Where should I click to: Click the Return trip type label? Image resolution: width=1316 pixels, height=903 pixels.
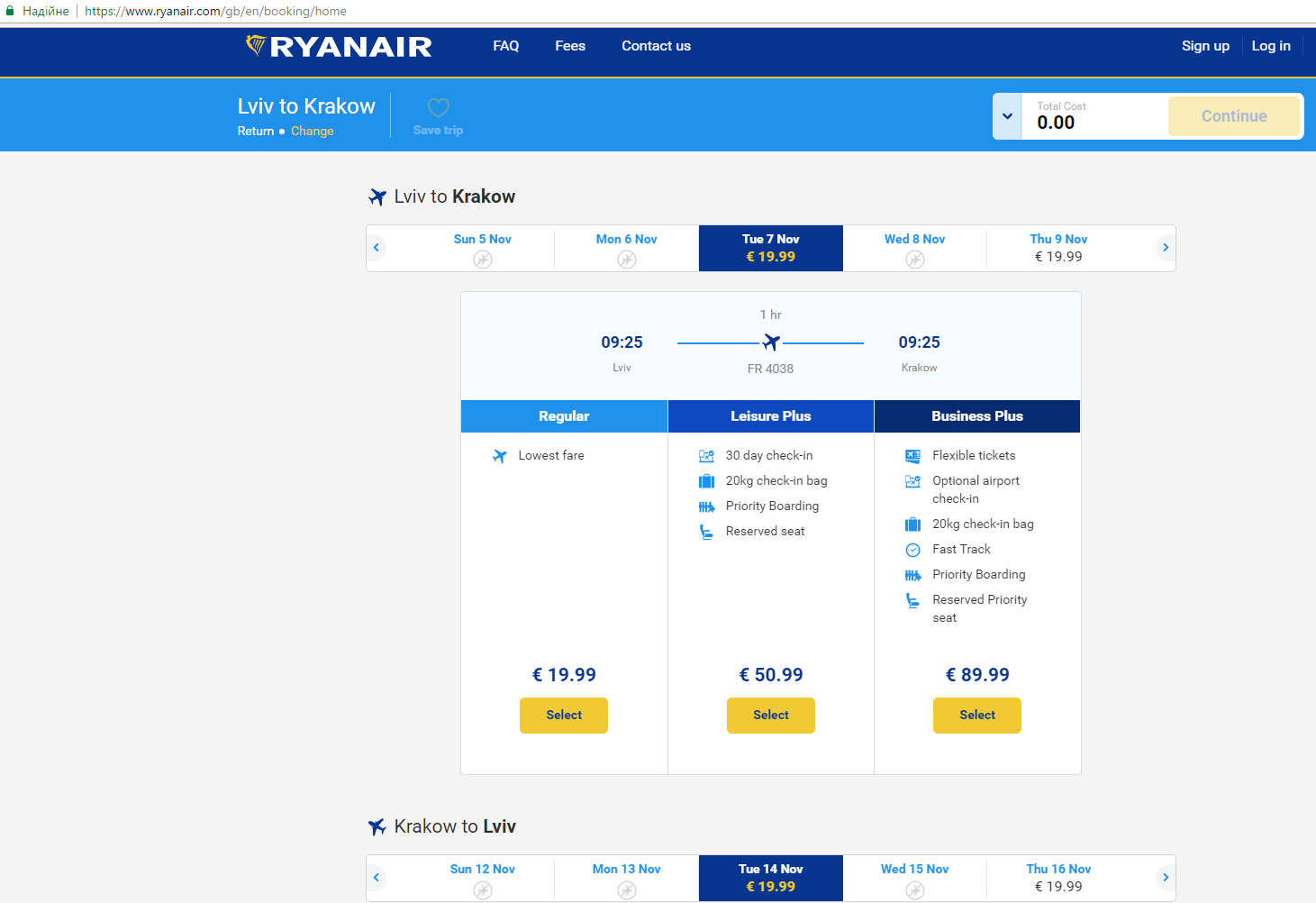pos(256,132)
